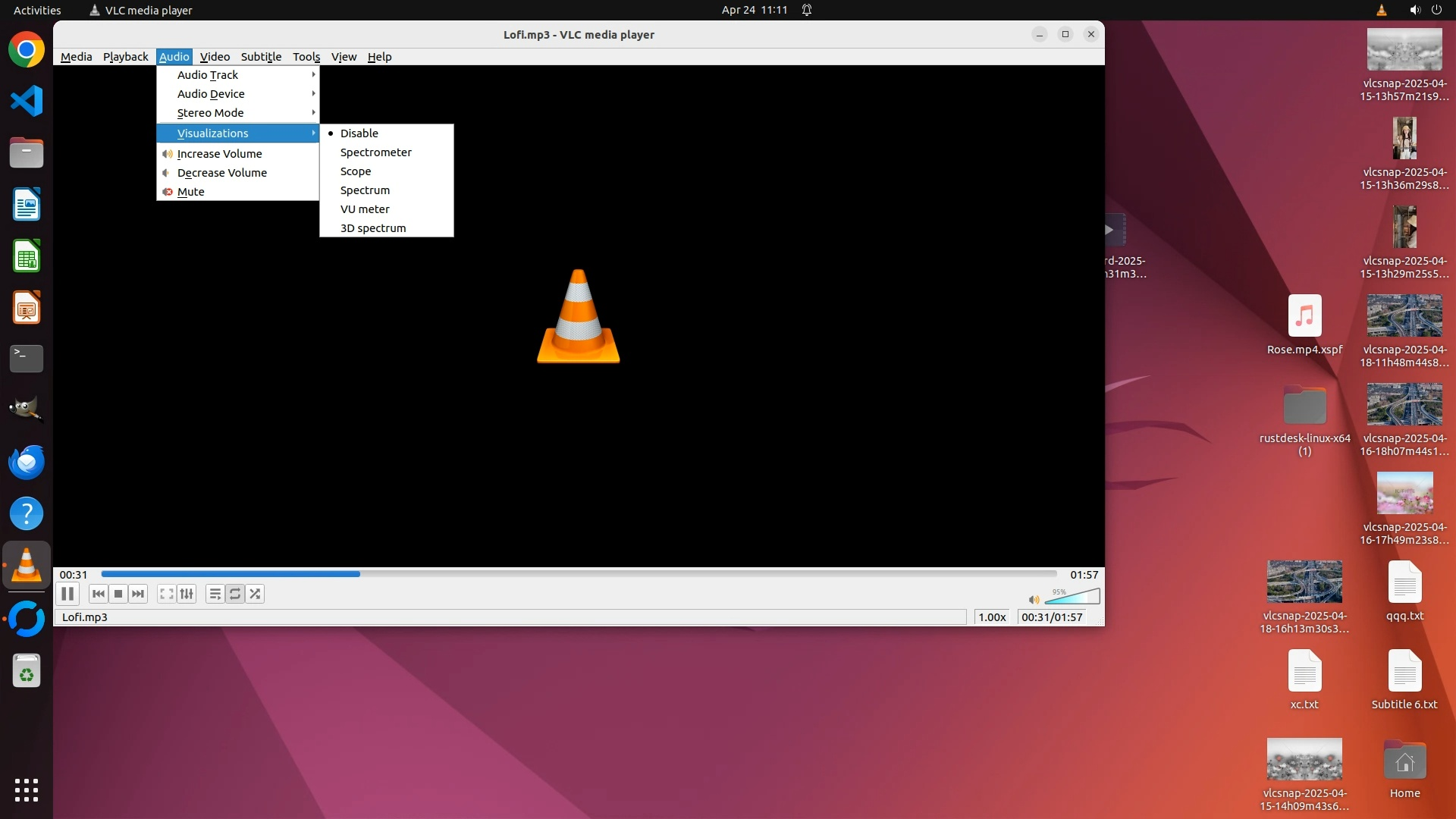The image size is (1456, 819).
Task: Toggle fullscreen video mode icon
Action: (167, 594)
